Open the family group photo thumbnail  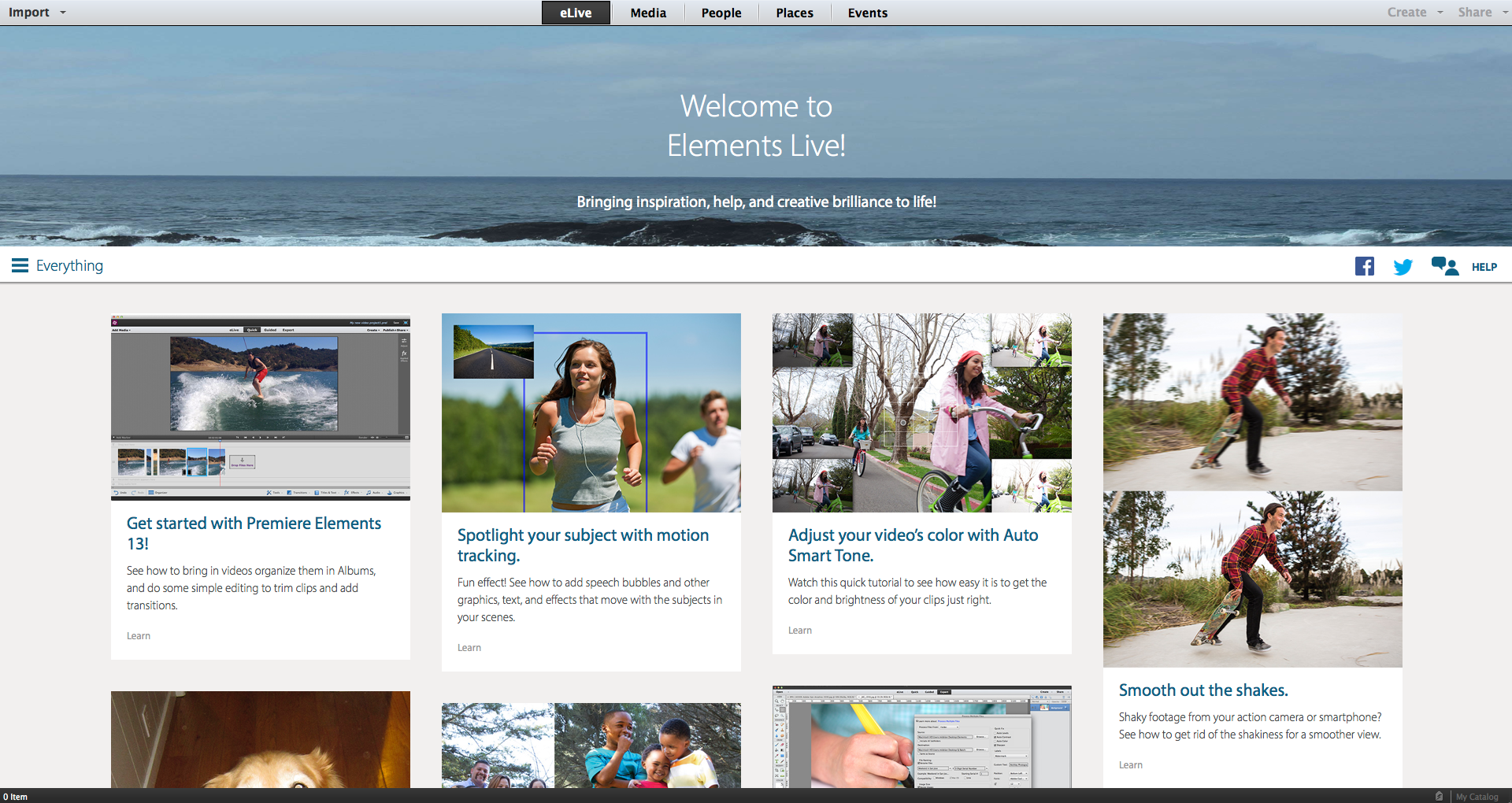(591, 746)
